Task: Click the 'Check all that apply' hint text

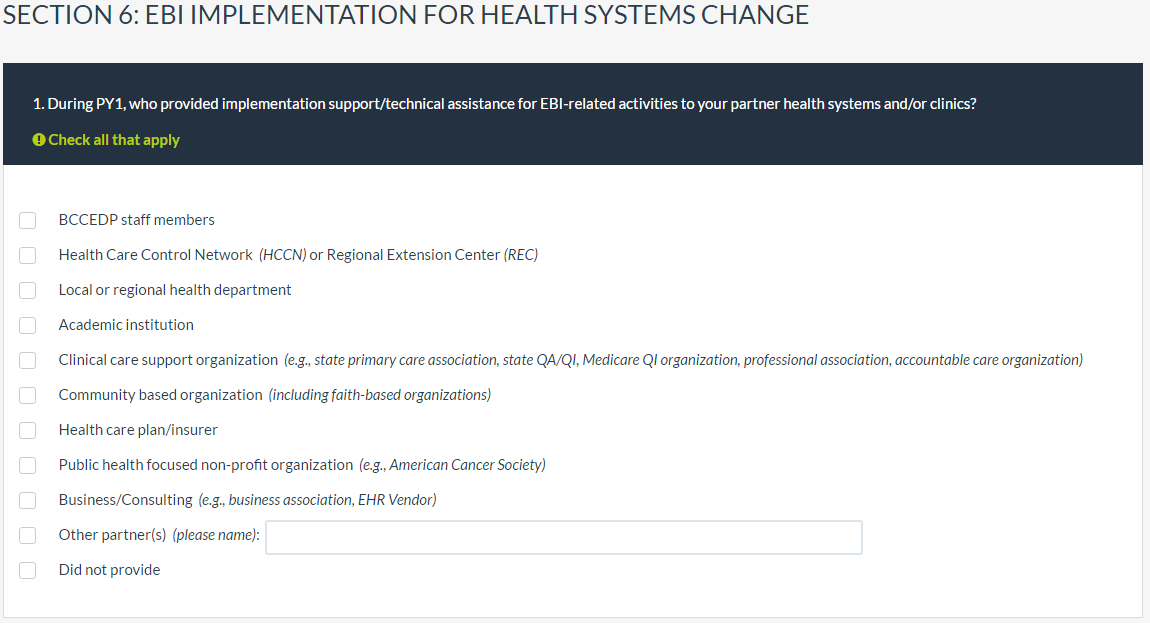Action: pos(114,140)
